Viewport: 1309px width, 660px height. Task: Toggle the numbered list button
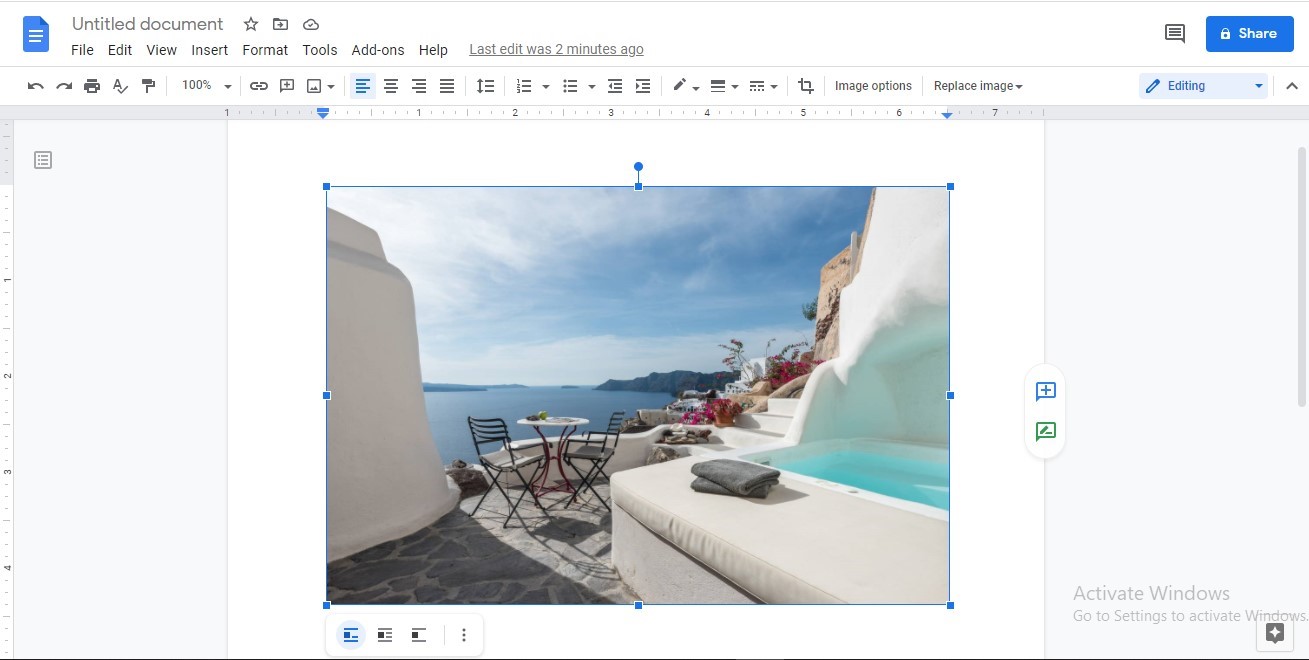coord(524,86)
